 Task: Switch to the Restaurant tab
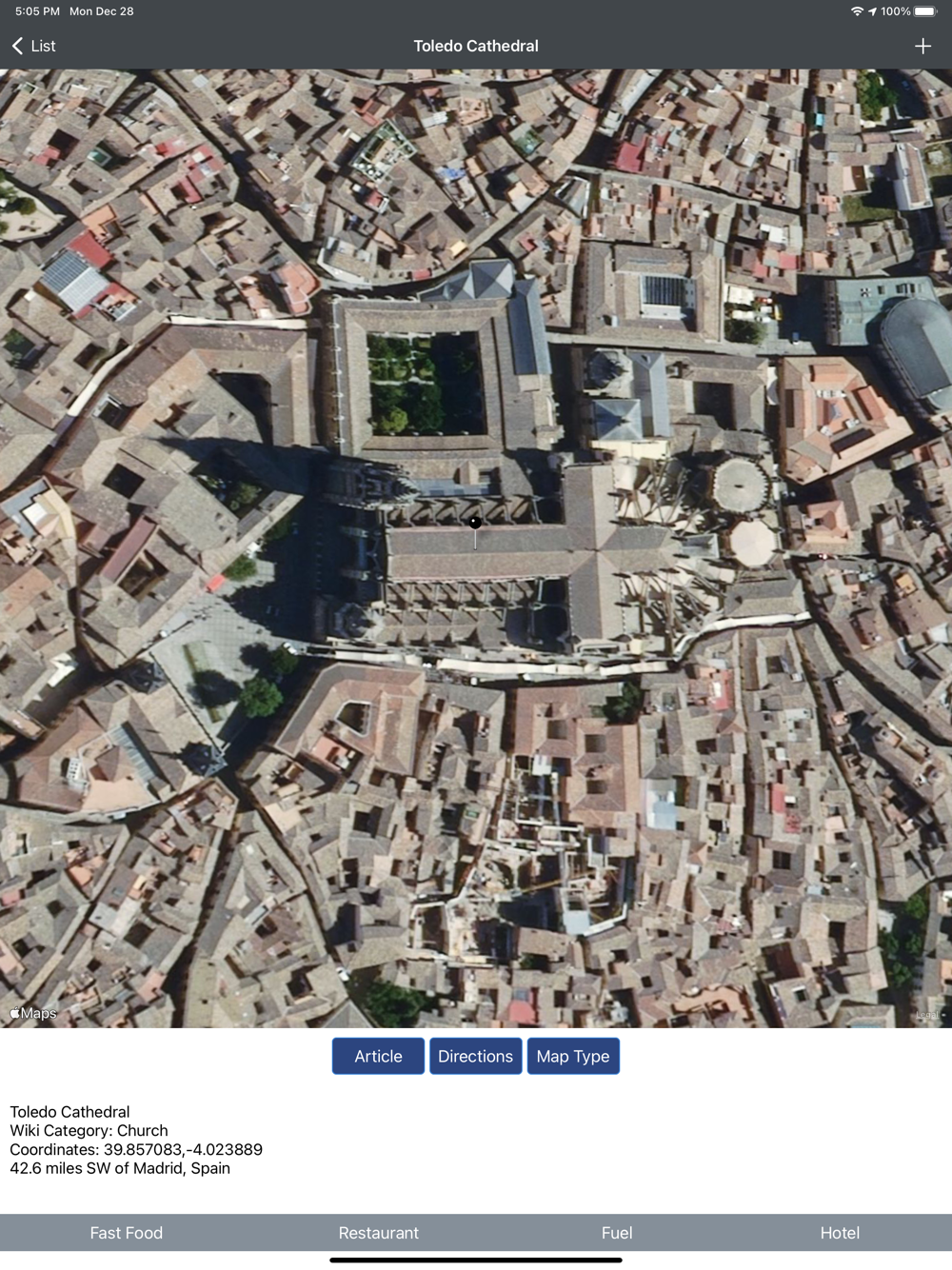click(379, 1233)
